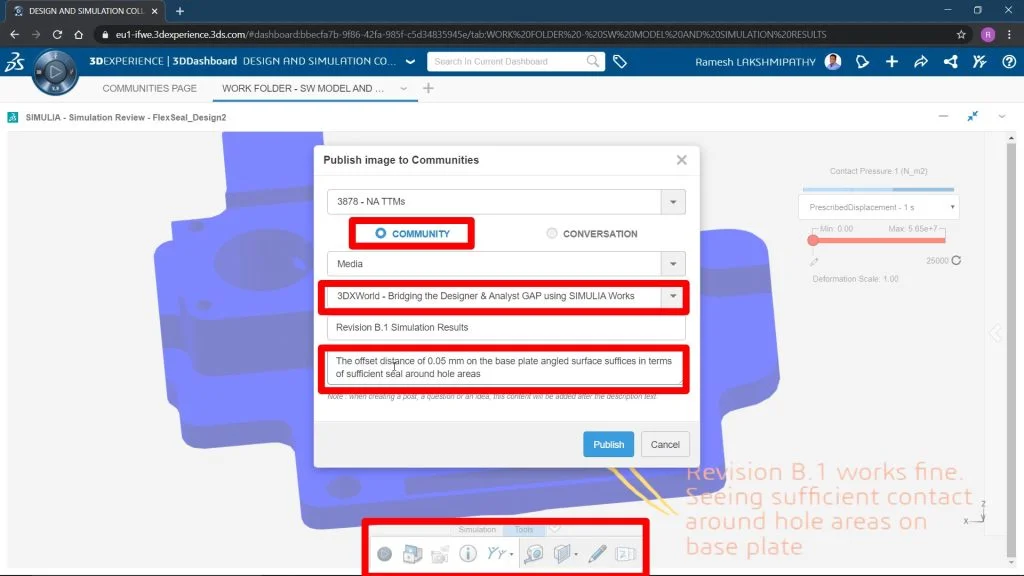Screen dimensions: 1024x576
Task: Open the notifications bell icon
Action: point(862,62)
